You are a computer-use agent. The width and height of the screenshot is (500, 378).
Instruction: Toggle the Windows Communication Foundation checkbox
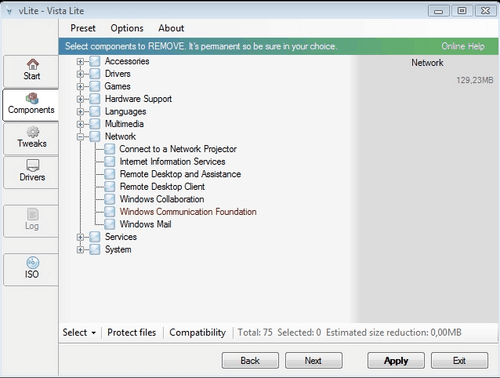(110, 212)
